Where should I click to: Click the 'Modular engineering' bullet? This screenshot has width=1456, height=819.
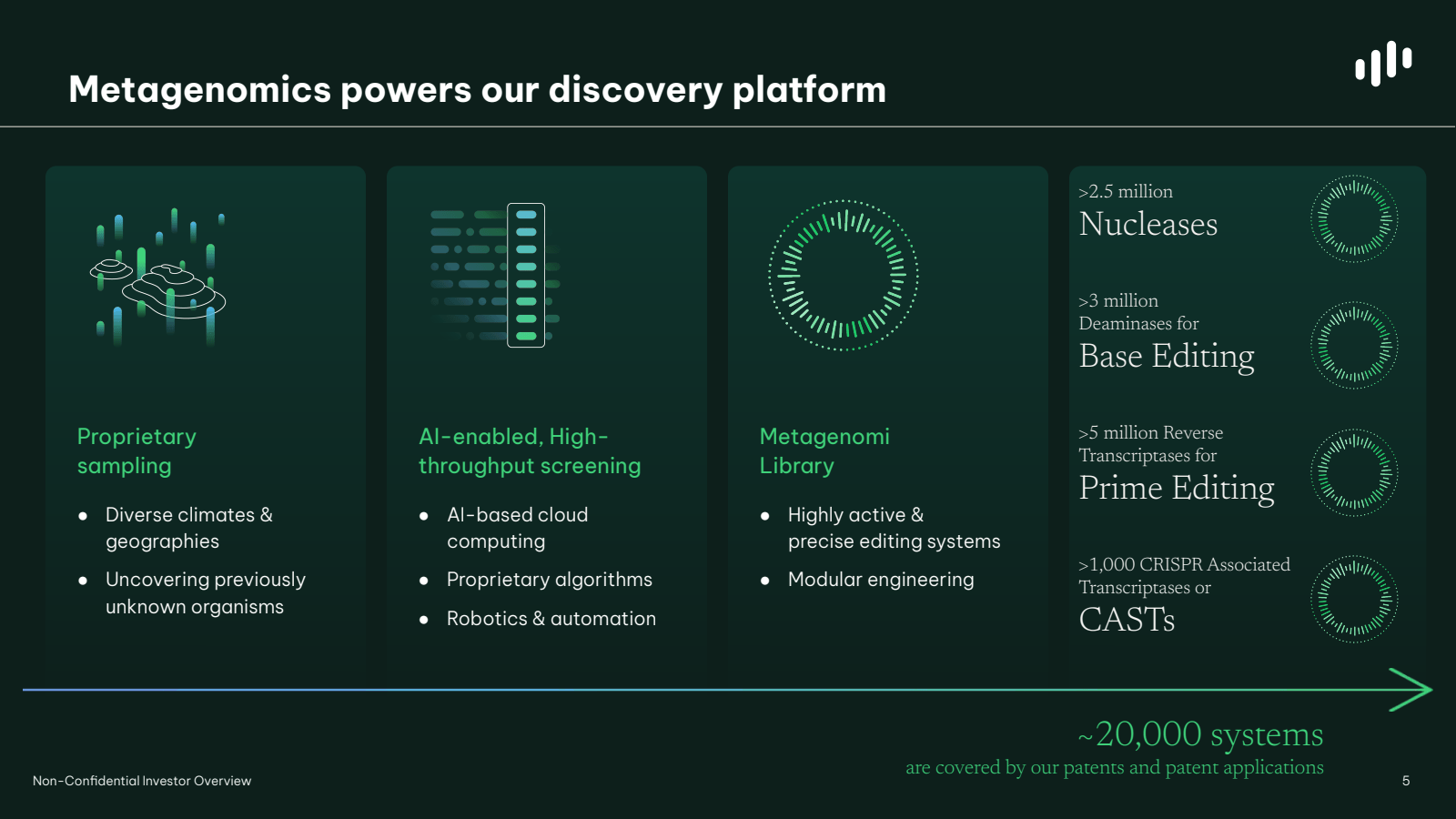[881, 580]
